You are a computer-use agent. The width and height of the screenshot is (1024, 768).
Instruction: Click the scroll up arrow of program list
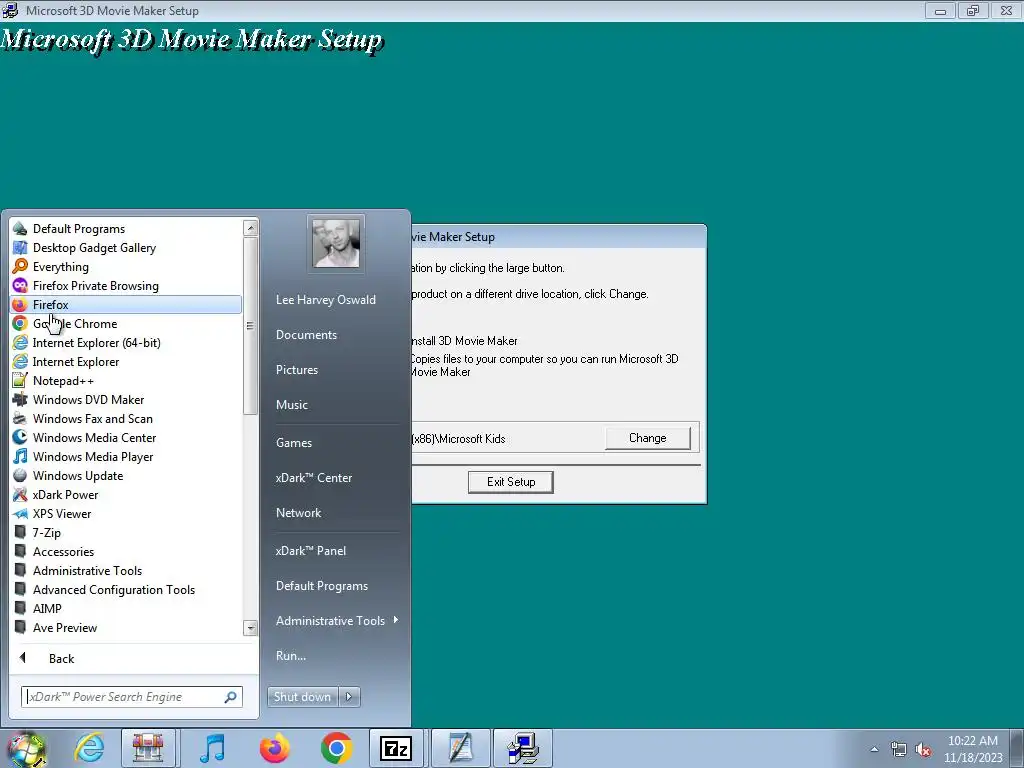250,228
